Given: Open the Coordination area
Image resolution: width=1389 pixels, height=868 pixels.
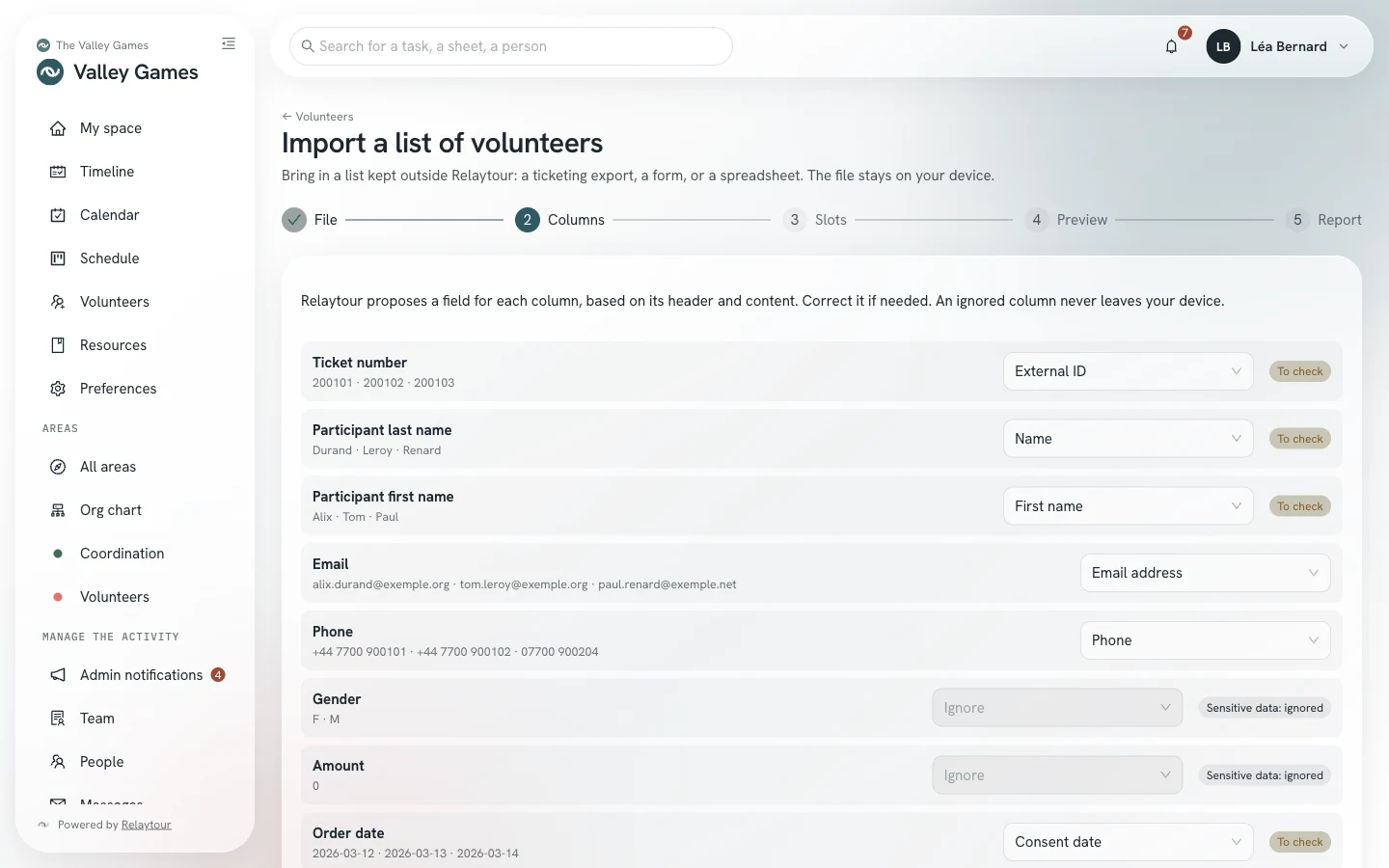Looking at the screenshot, I should click(x=123, y=554).
